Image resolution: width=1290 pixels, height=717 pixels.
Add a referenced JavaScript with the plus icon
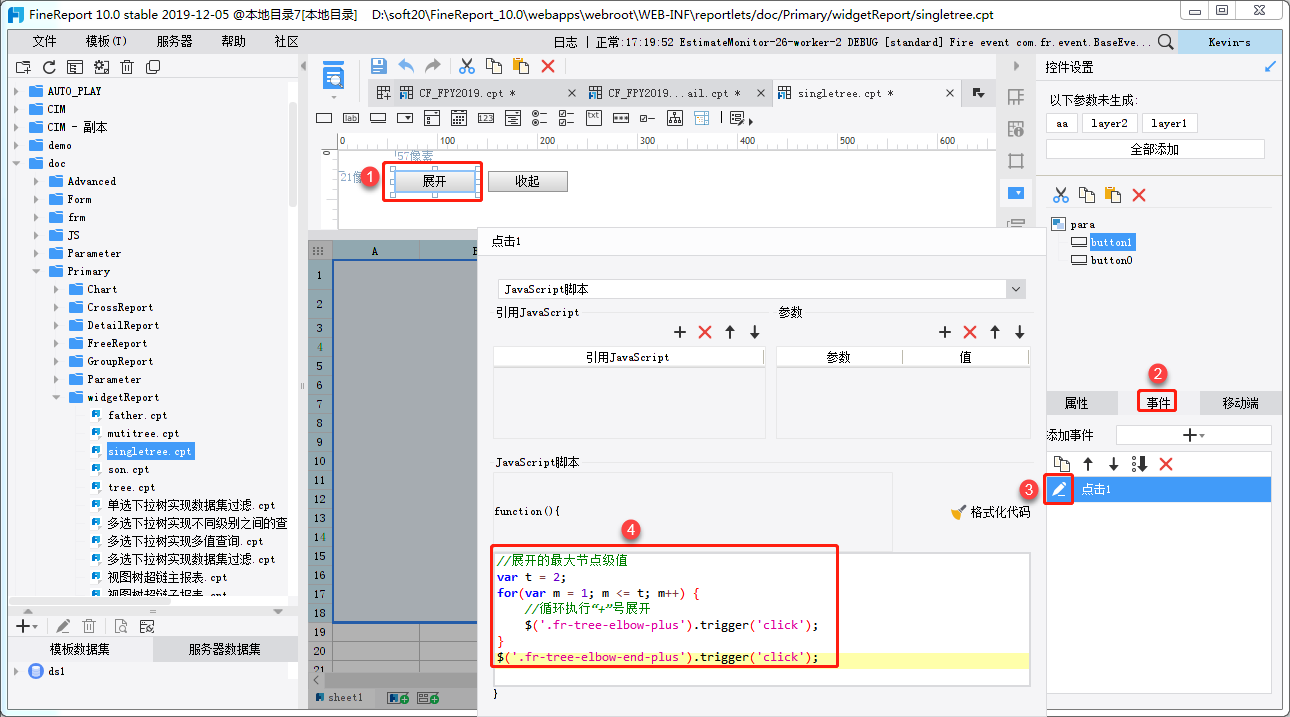[680, 332]
